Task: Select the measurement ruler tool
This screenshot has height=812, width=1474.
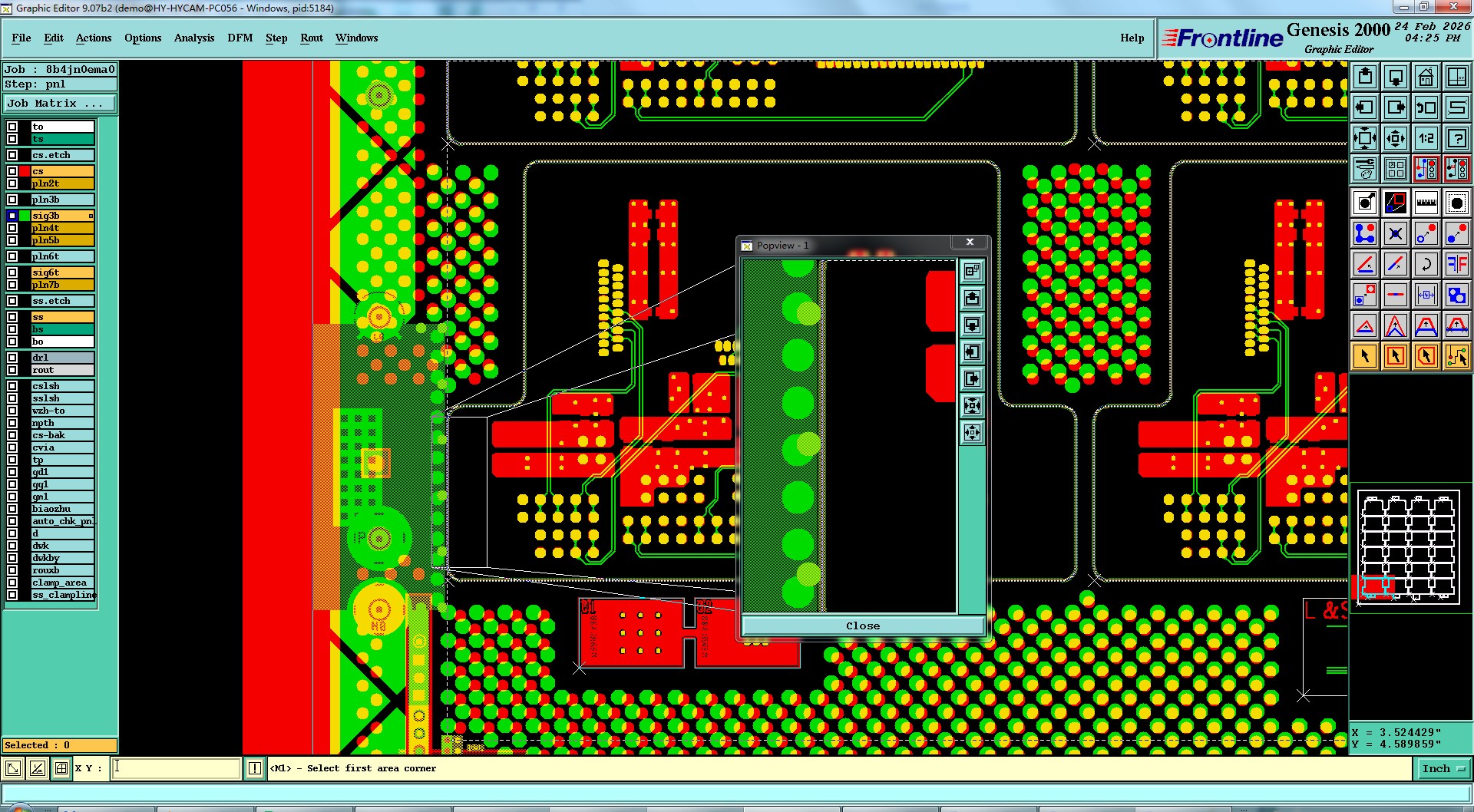Action: click(1426, 203)
